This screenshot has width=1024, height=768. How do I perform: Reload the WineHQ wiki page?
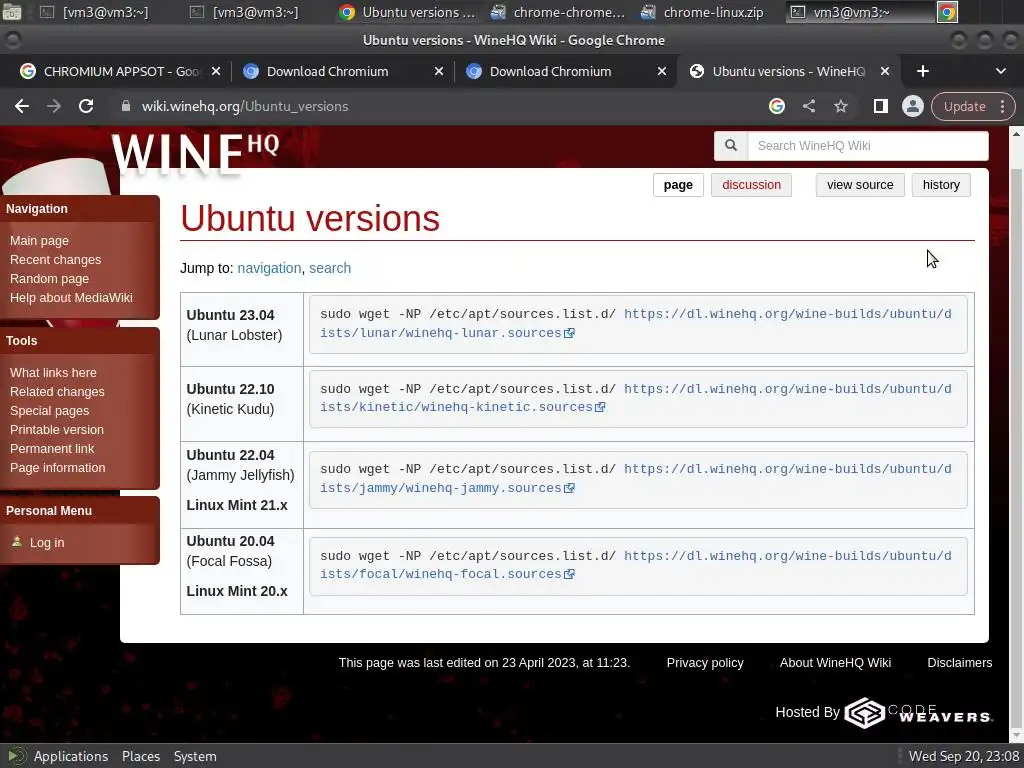click(x=86, y=106)
